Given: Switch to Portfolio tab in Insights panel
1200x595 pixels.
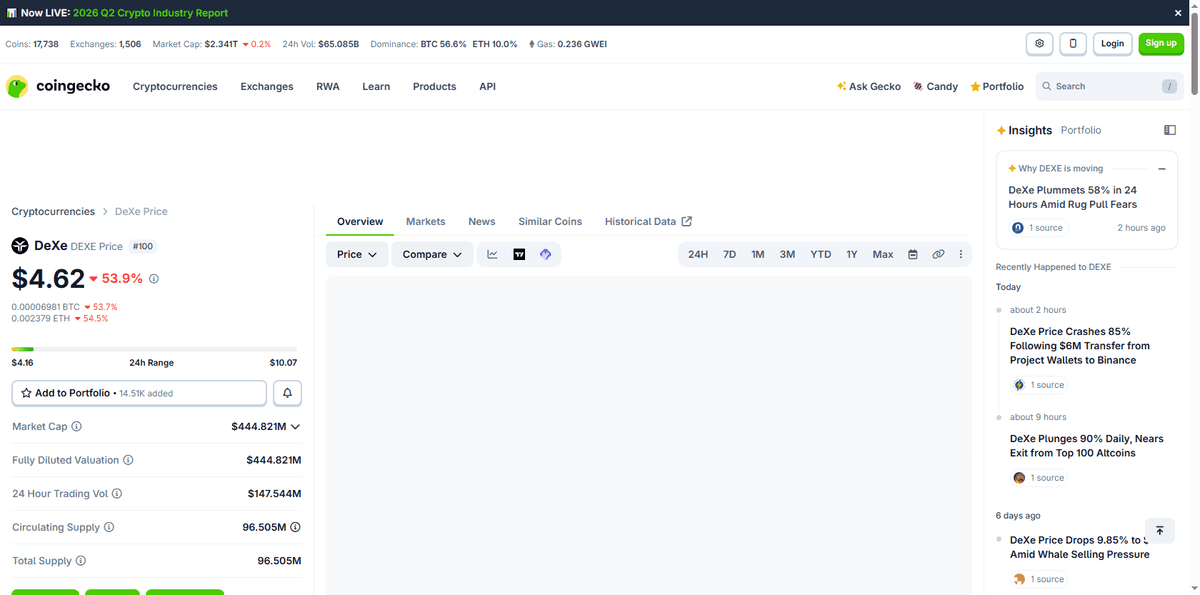Looking at the screenshot, I should pos(1081,131).
